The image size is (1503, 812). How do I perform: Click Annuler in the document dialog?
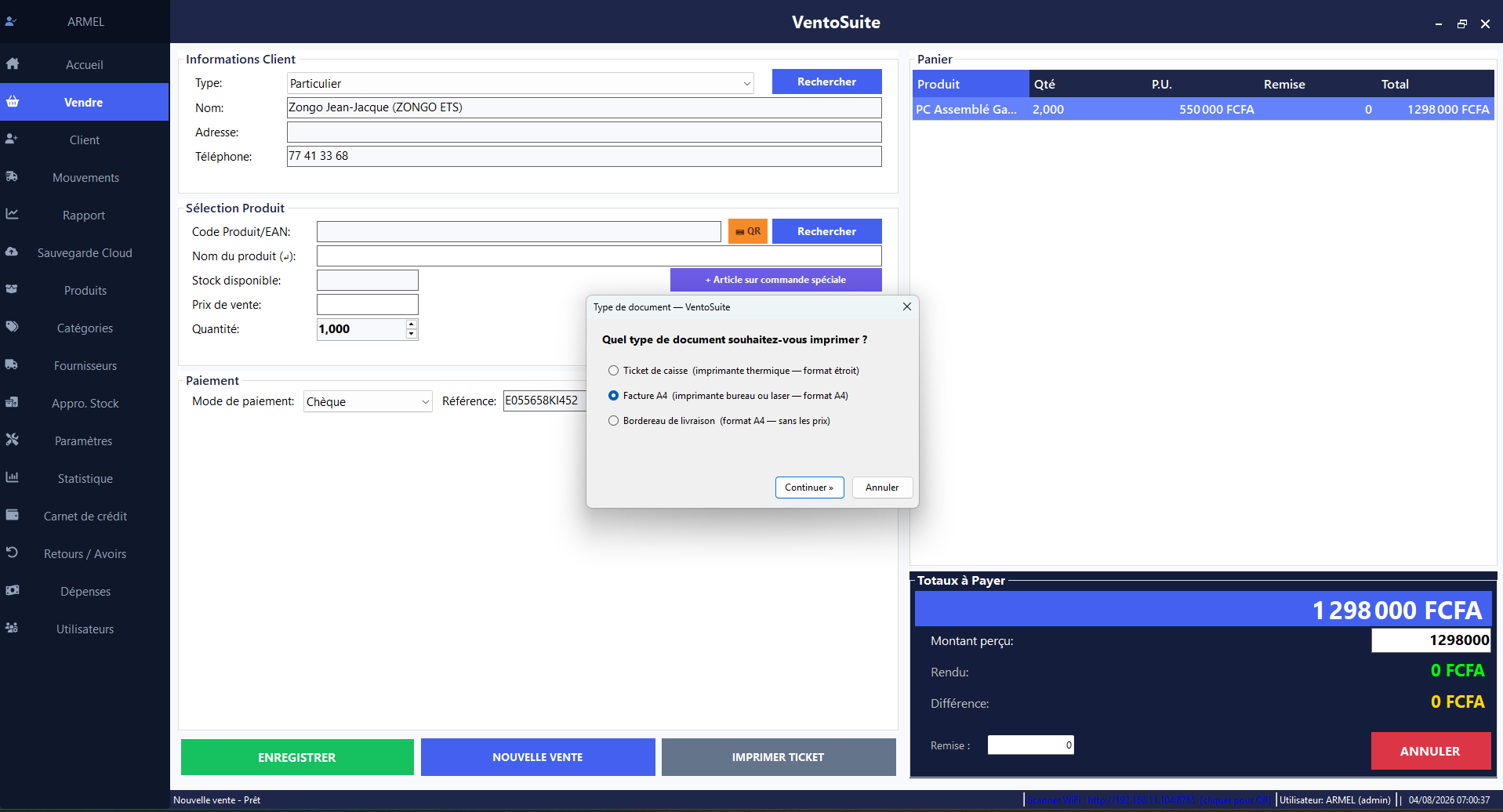click(882, 488)
